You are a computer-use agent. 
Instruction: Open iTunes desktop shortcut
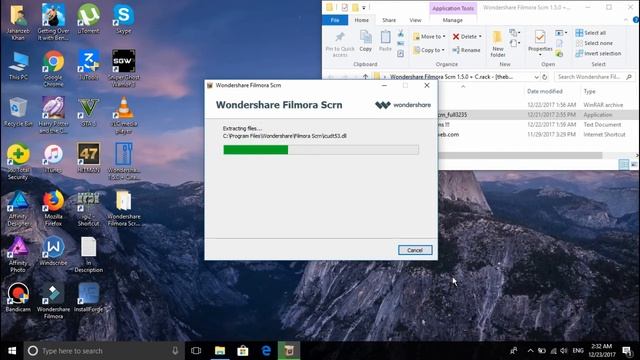(x=53, y=158)
